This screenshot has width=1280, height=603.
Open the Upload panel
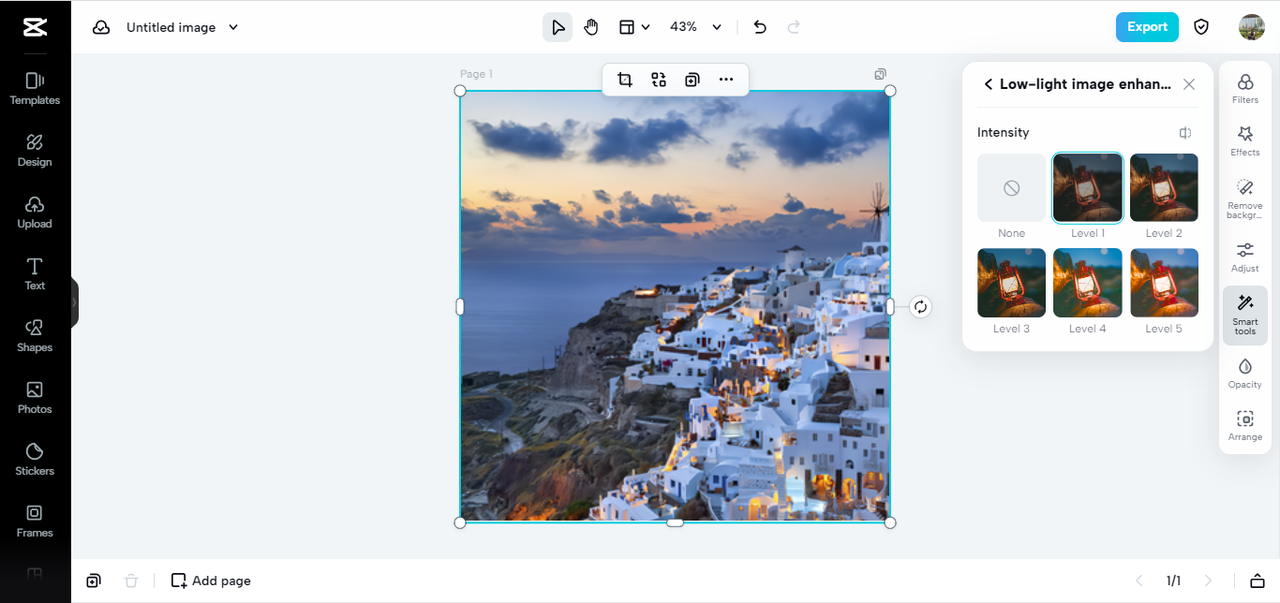[x=35, y=212]
